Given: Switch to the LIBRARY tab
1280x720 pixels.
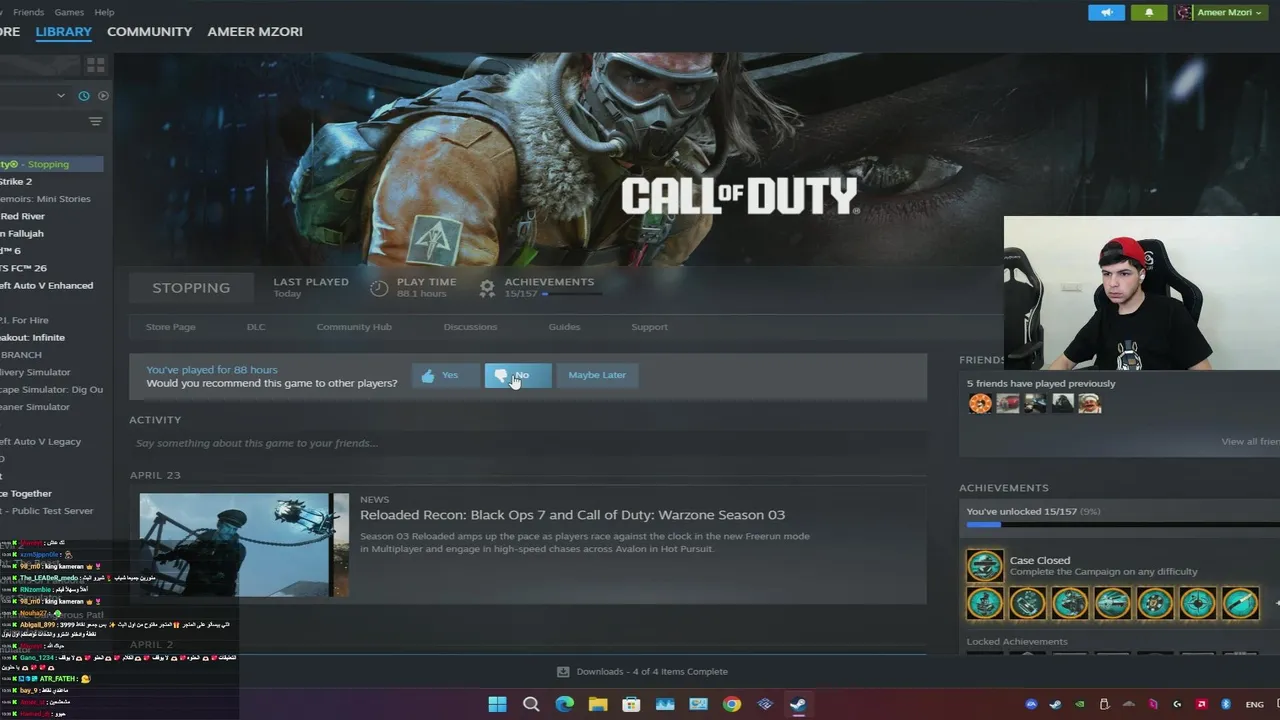Looking at the screenshot, I should (63, 32).
